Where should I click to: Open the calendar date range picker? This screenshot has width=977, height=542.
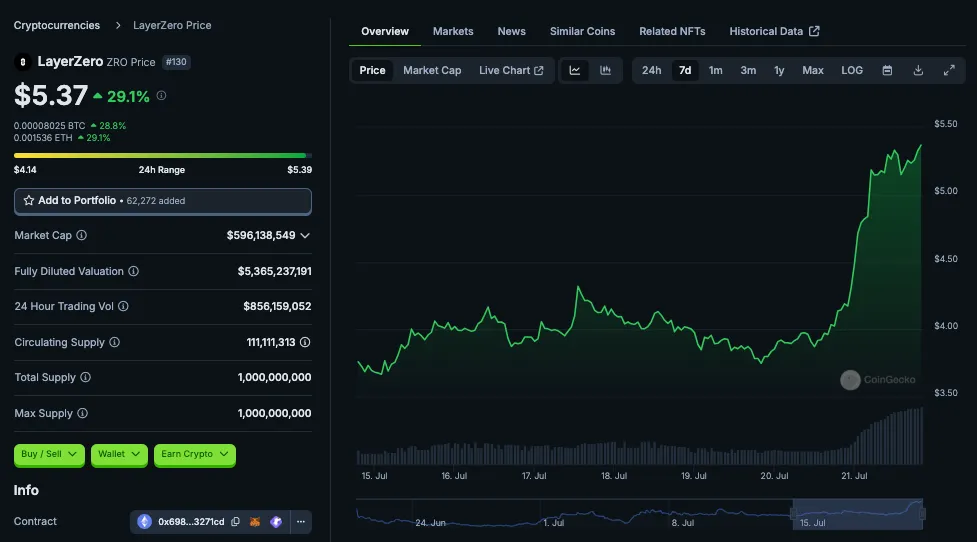coord(887,70)
